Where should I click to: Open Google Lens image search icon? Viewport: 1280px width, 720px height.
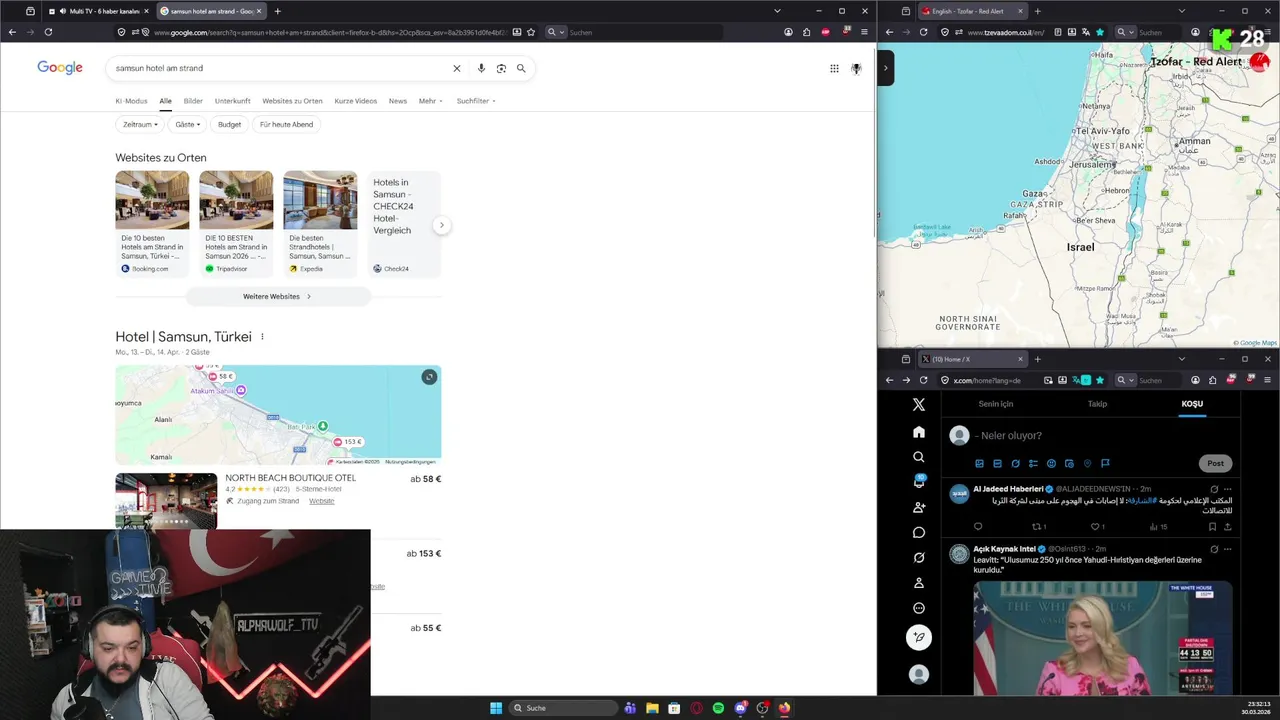pyautogui.click(x=501, y=68)
